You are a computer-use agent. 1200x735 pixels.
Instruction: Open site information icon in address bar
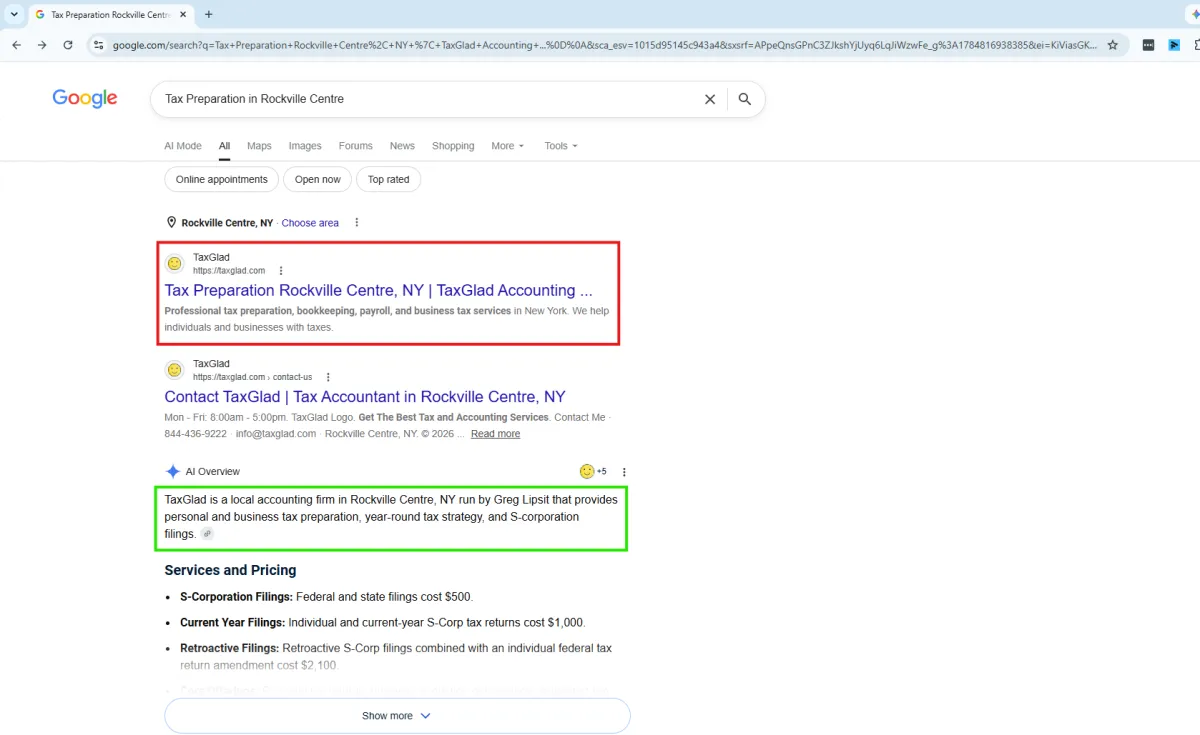tap(98, 45)
